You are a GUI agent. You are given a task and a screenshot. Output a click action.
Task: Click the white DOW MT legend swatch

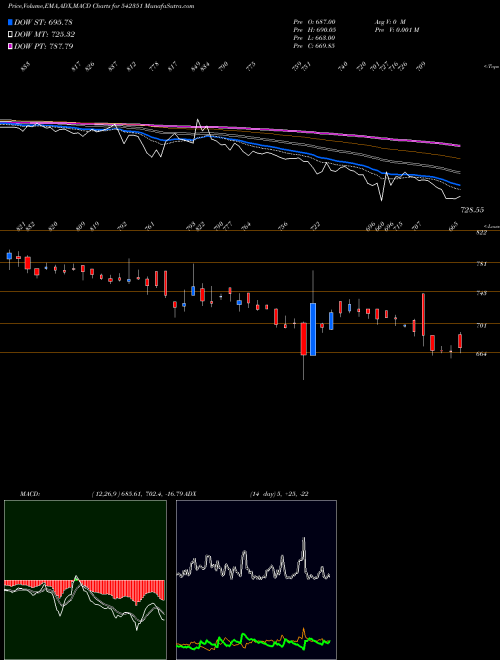11,35
